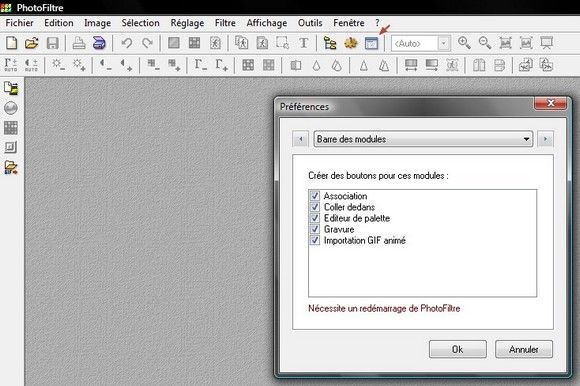
Task: Cancel with the Annuler button
Action: click(524, 349)
